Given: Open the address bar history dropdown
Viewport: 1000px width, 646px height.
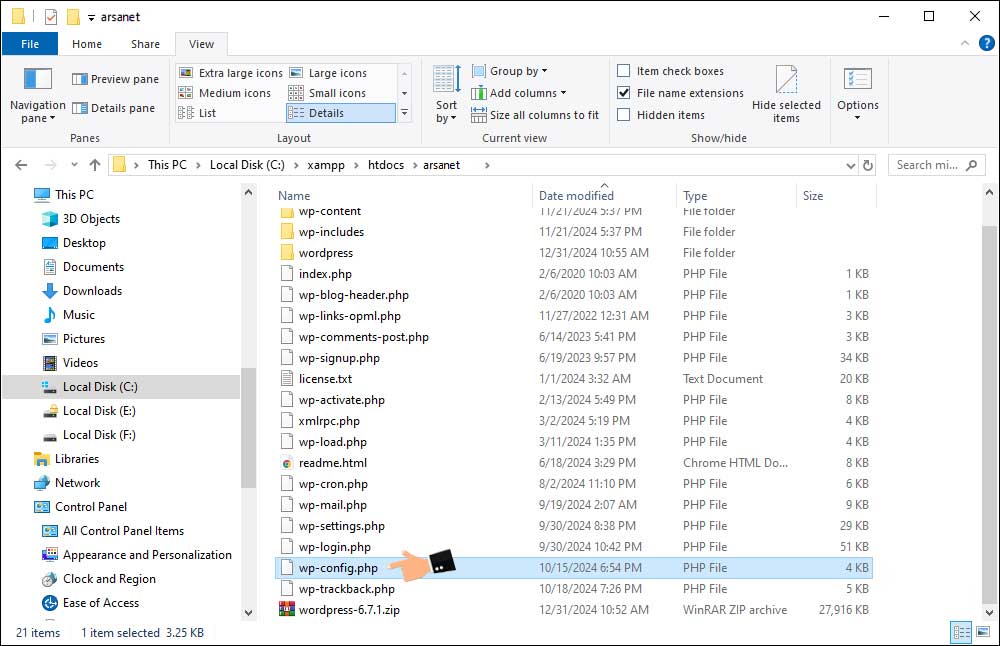Looking at the screenshot, I should (x=850, y=165).
